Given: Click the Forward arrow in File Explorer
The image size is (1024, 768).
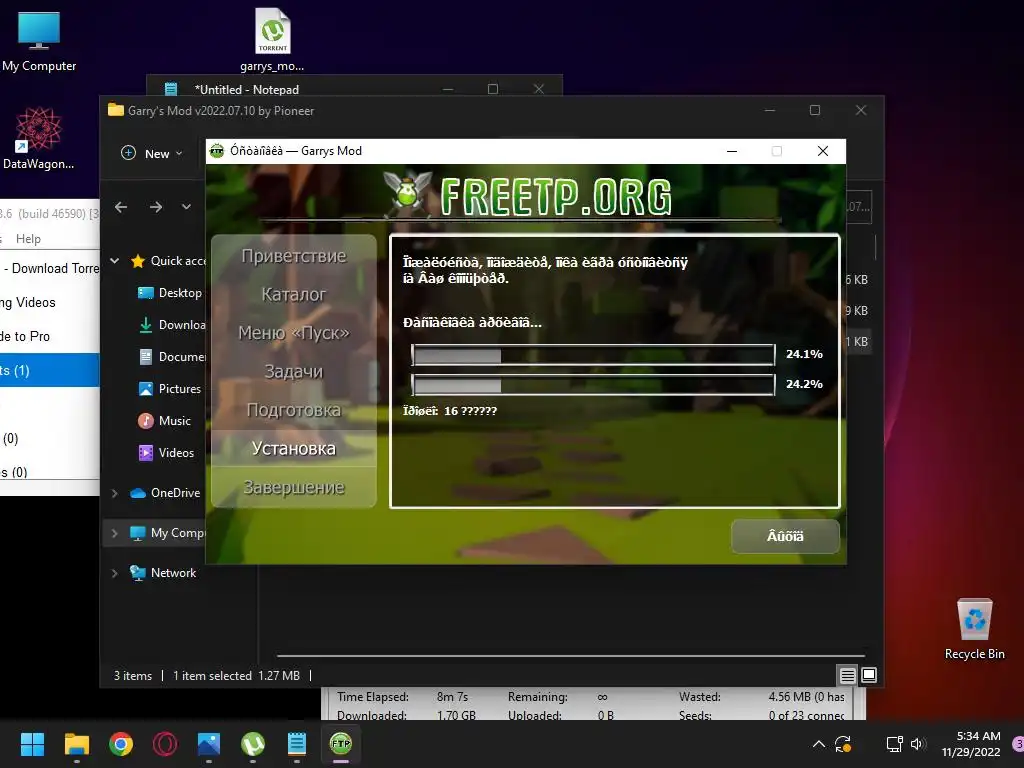Looking at the screenshot, I should tap(155, 207).
